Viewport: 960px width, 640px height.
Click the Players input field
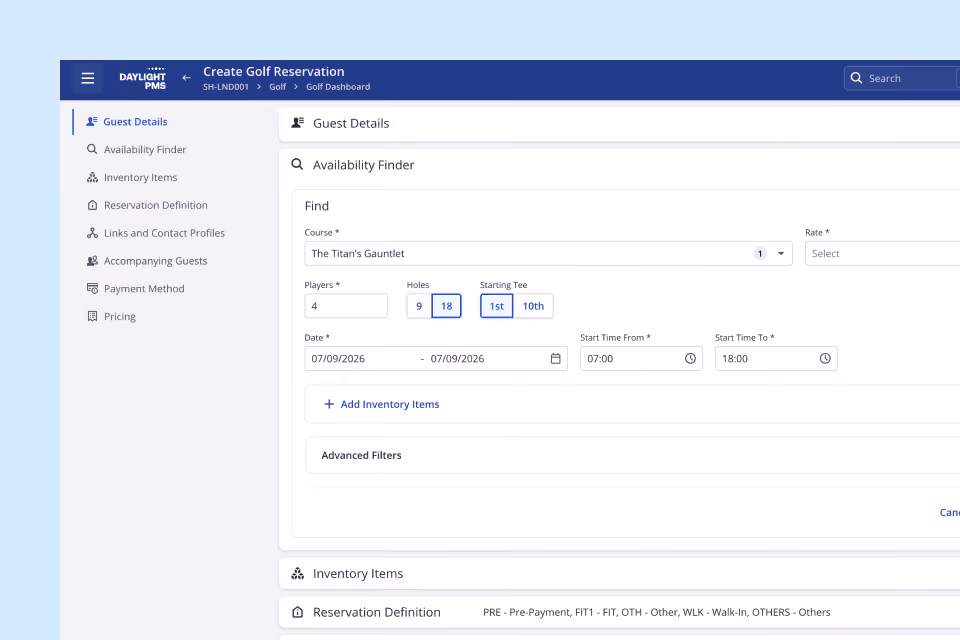tap(346, 306)
